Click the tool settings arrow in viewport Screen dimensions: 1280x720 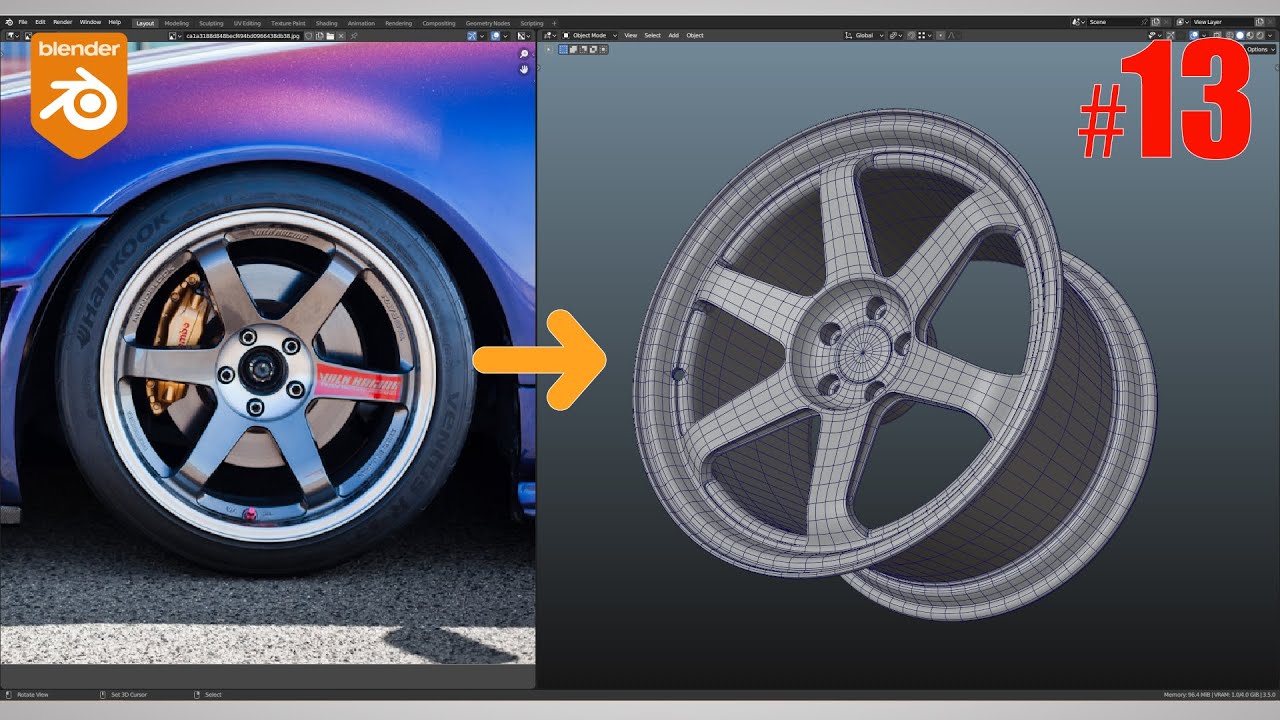pos(548,48)
